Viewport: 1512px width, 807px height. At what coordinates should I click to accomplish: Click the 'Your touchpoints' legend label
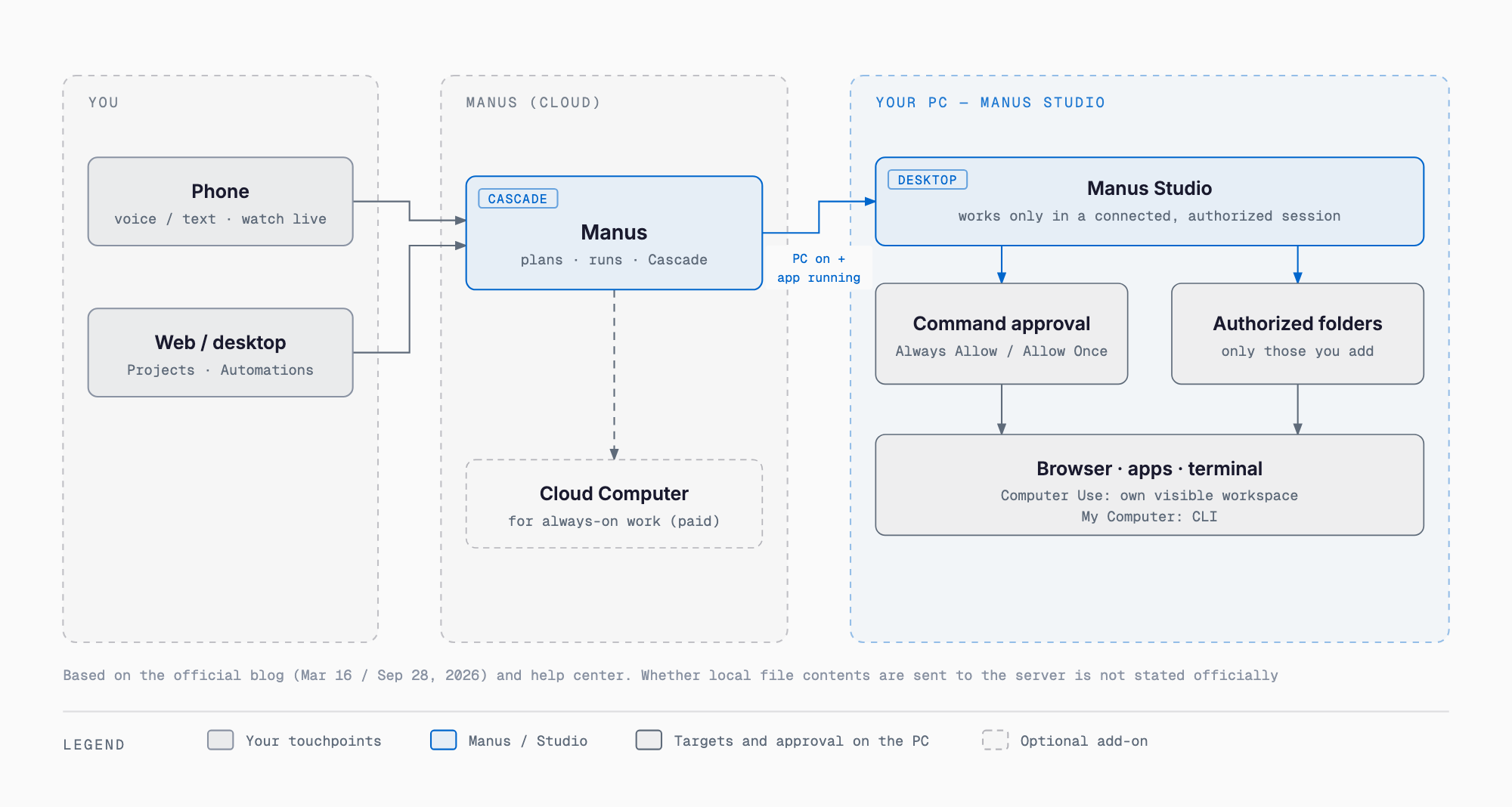pos(313,741)
